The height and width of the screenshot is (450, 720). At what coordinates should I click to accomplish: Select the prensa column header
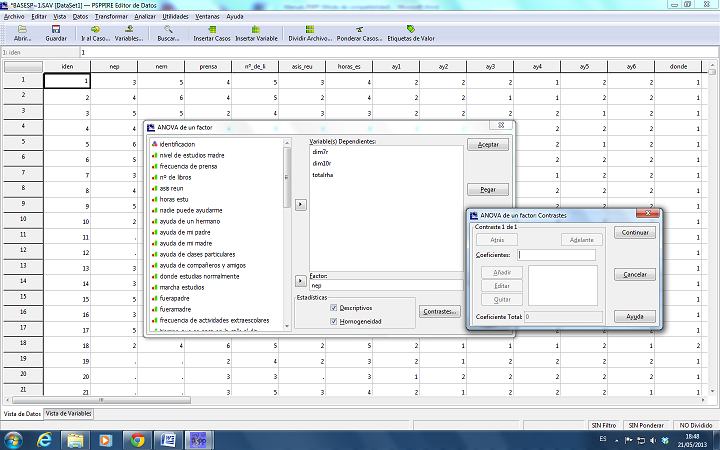click(208, 67)
